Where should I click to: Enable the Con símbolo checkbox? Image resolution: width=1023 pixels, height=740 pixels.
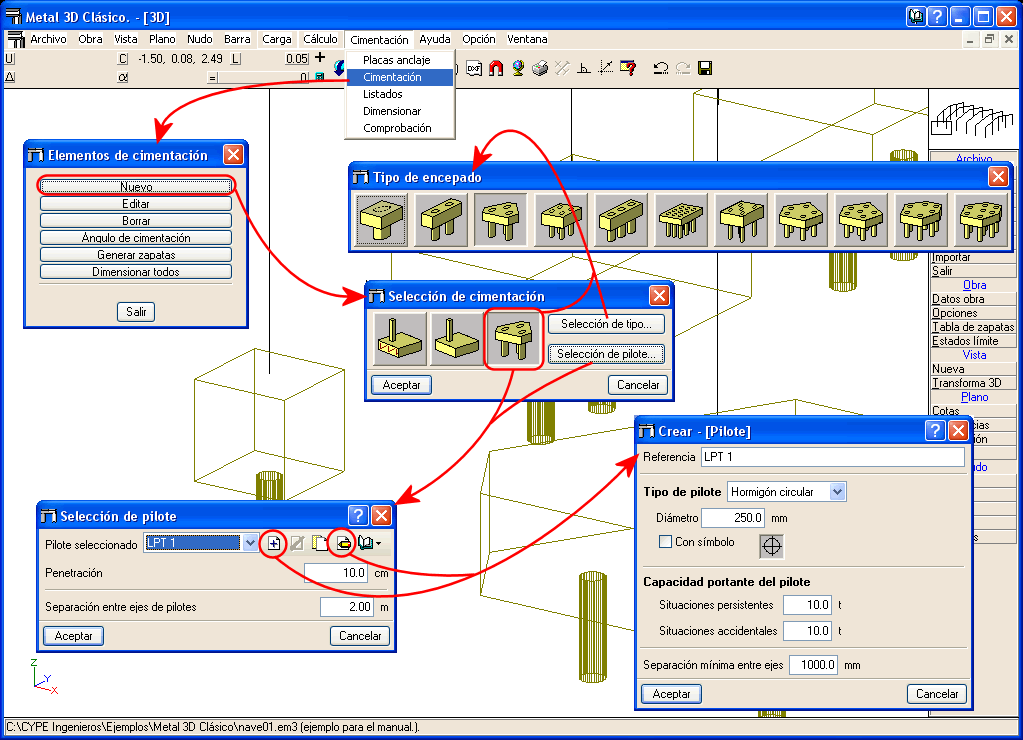[665, 542]
